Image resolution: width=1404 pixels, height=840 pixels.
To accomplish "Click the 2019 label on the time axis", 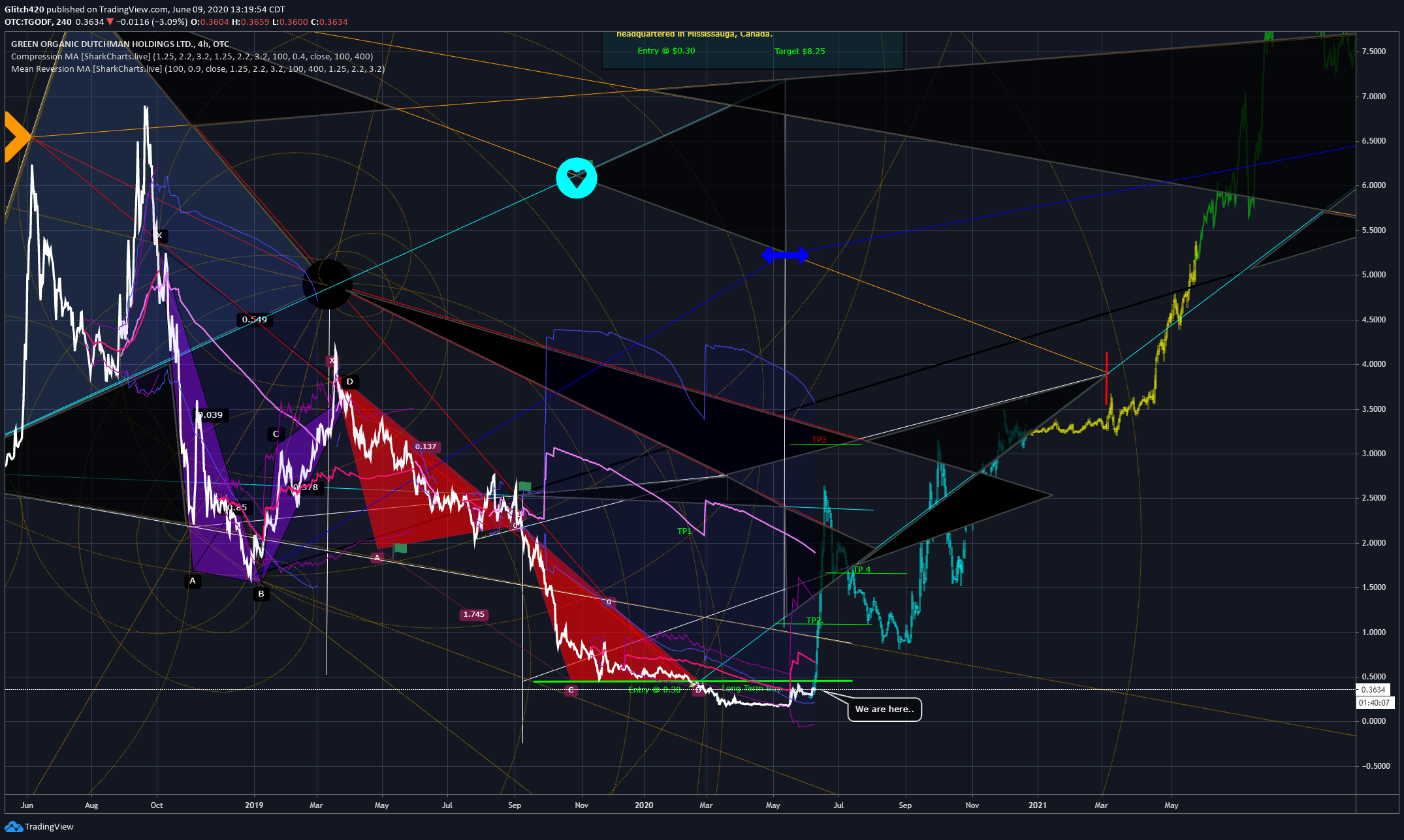I will (x=254, y=805).
